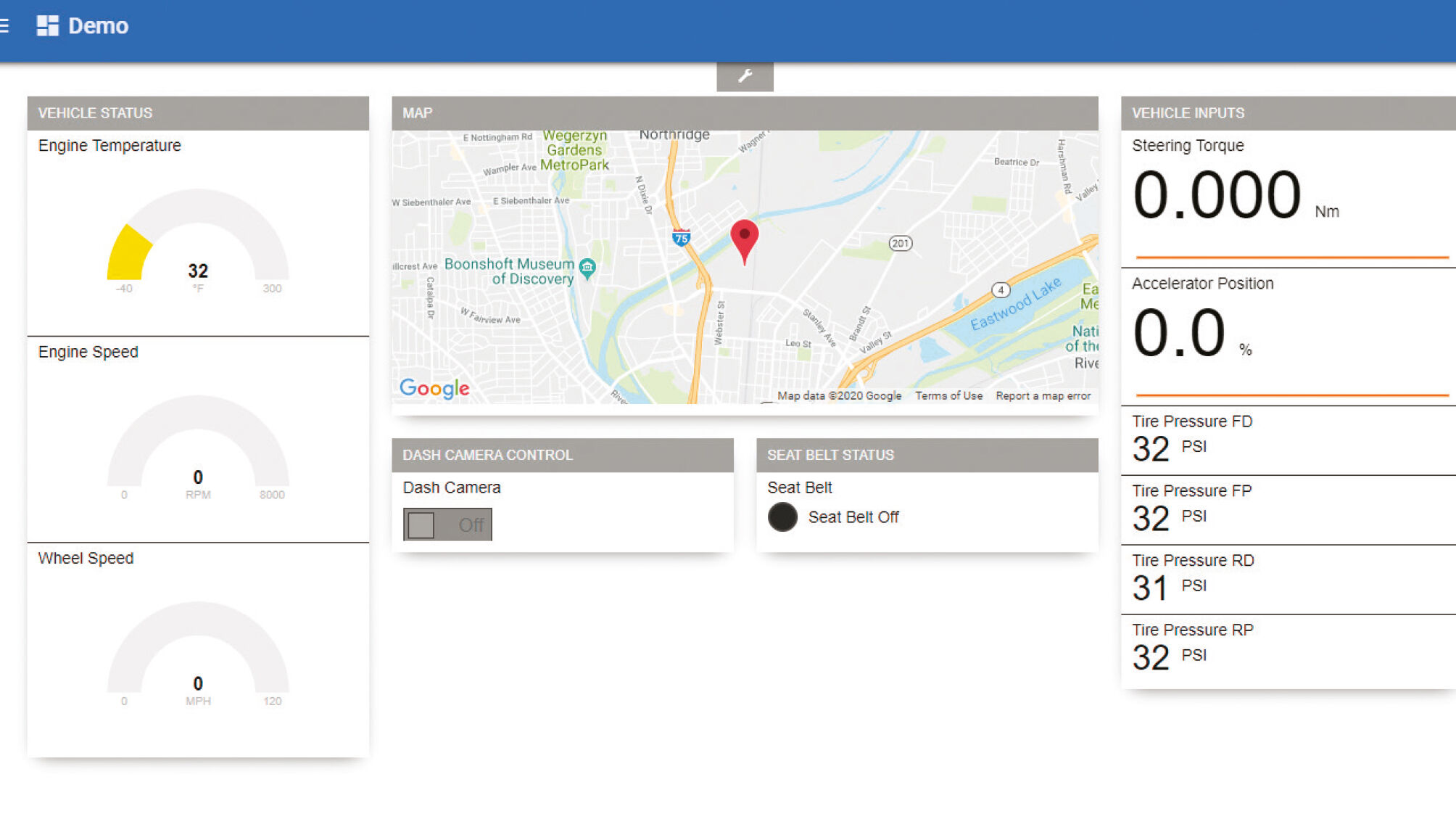This screenshot has height=819, width=1456.
Task: Click Eastwood Lake on the map
Action: pyautogui.click(x=1015, y=303)
